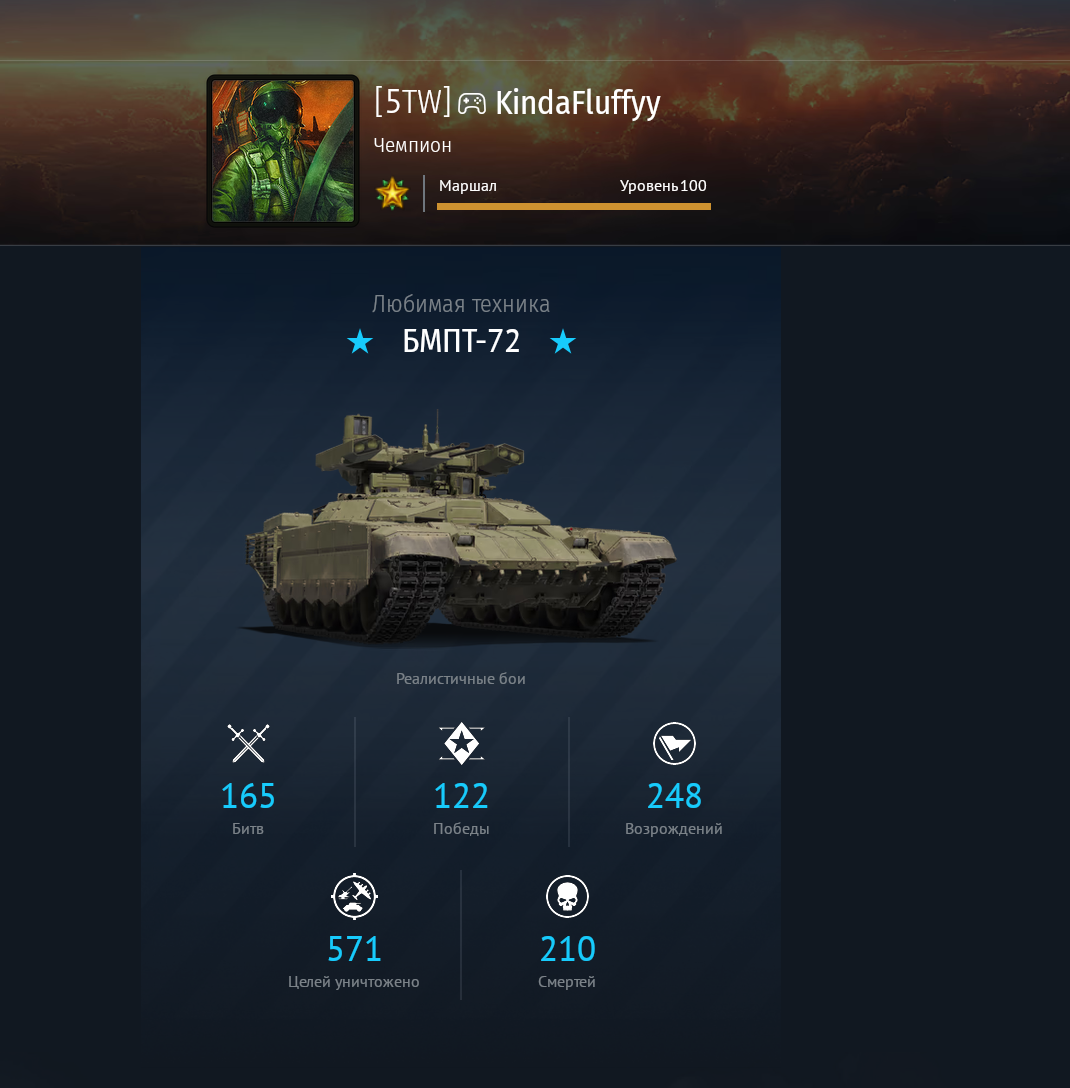This screenshot has width=1070, height=1088.
Task: Click the БМПТ-72 vehicle title
Action: [461, 341]
